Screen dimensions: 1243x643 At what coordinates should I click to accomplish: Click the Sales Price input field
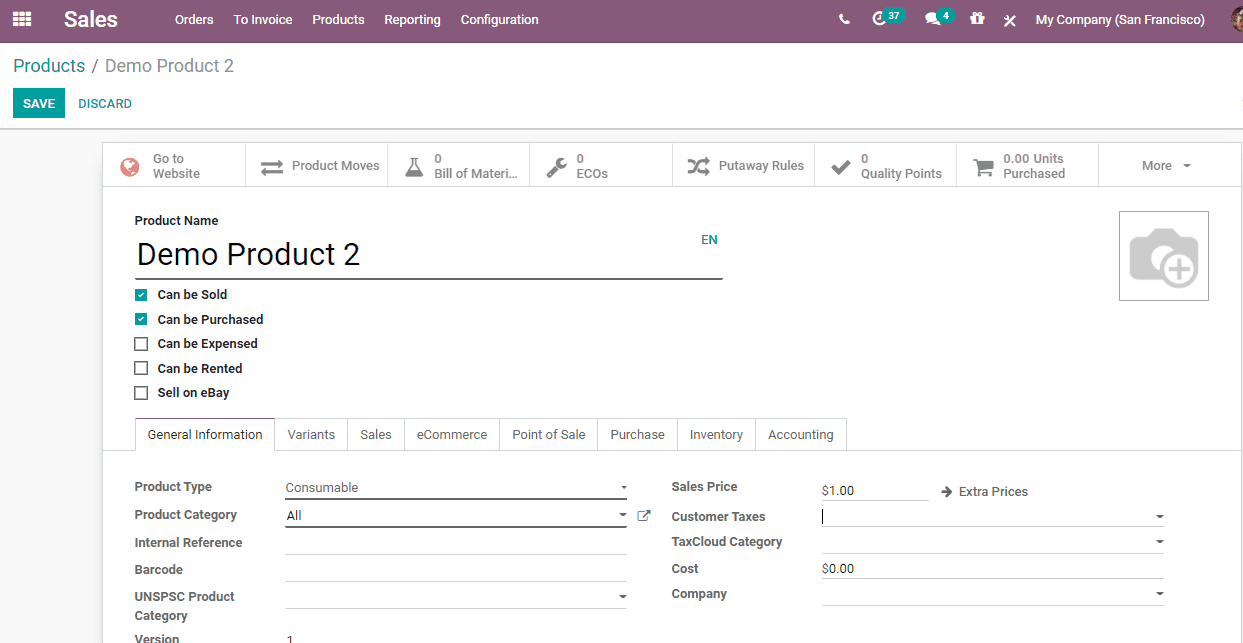coord(875,491)
